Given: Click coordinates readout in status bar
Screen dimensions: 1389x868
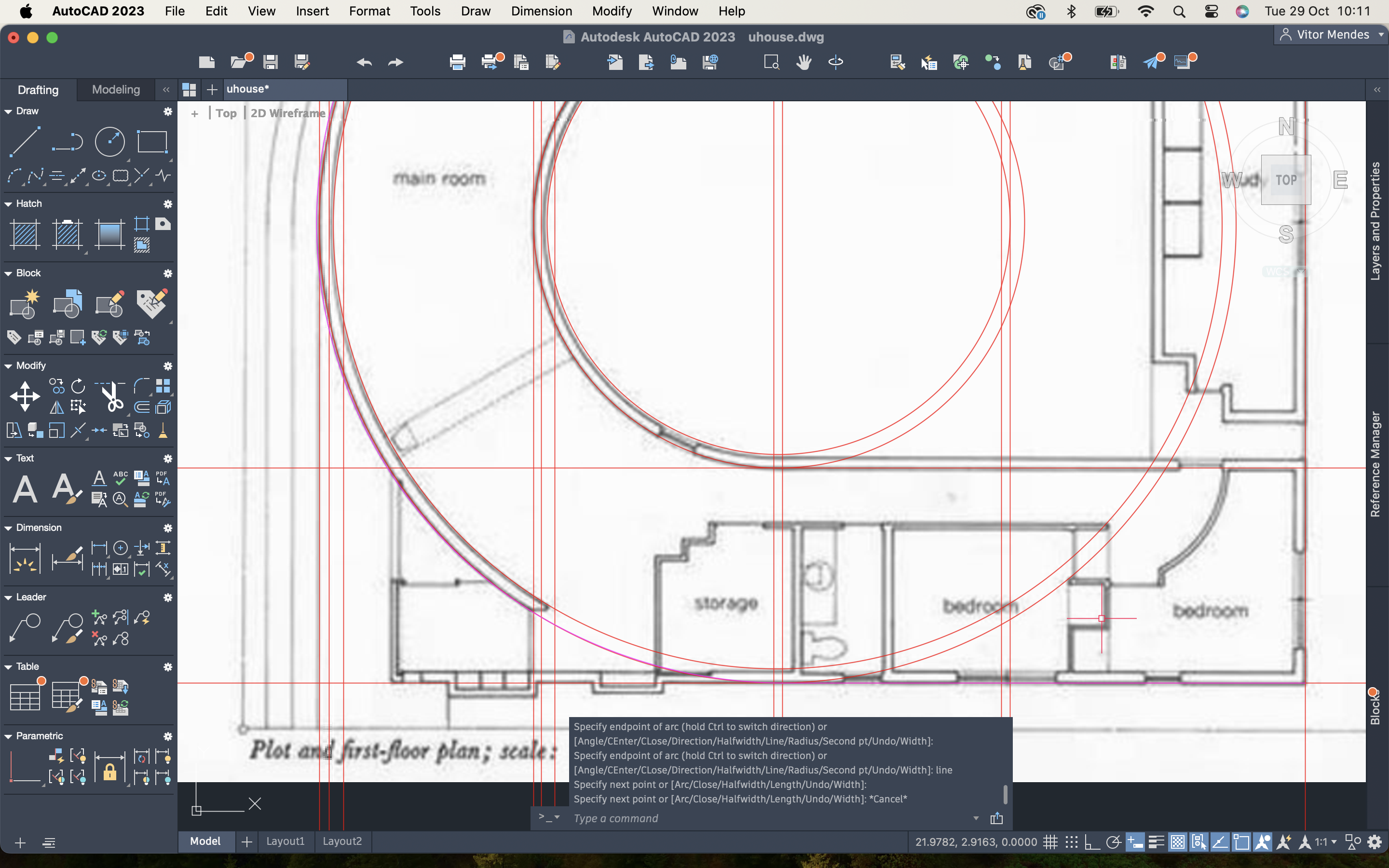Looking at the screenshot, I should 976,841.
